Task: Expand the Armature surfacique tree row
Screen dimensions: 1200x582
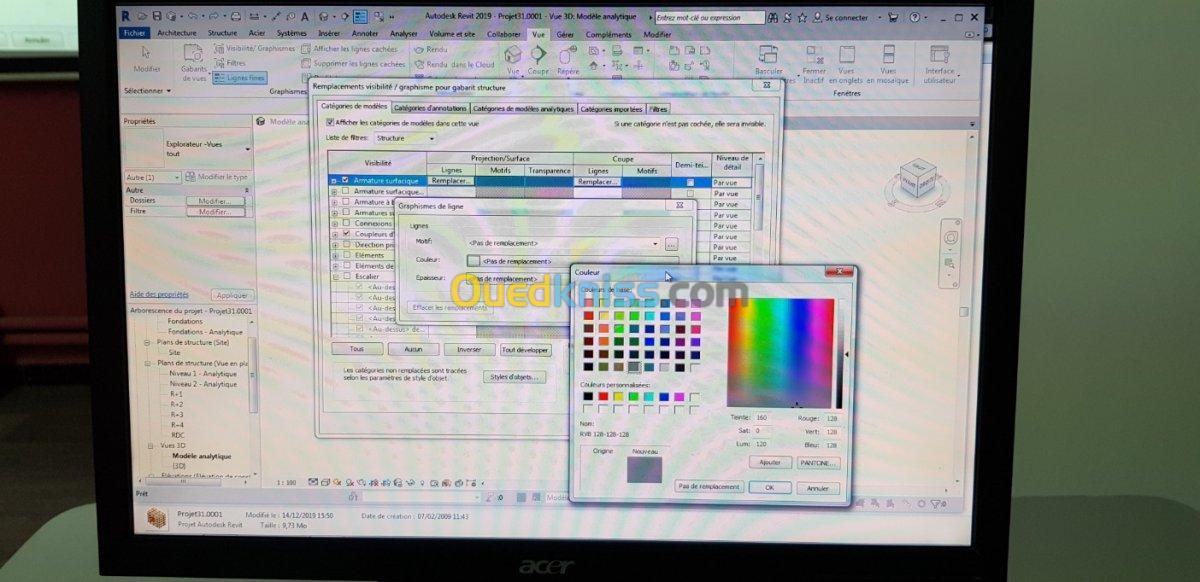Action: pos(334,181)
